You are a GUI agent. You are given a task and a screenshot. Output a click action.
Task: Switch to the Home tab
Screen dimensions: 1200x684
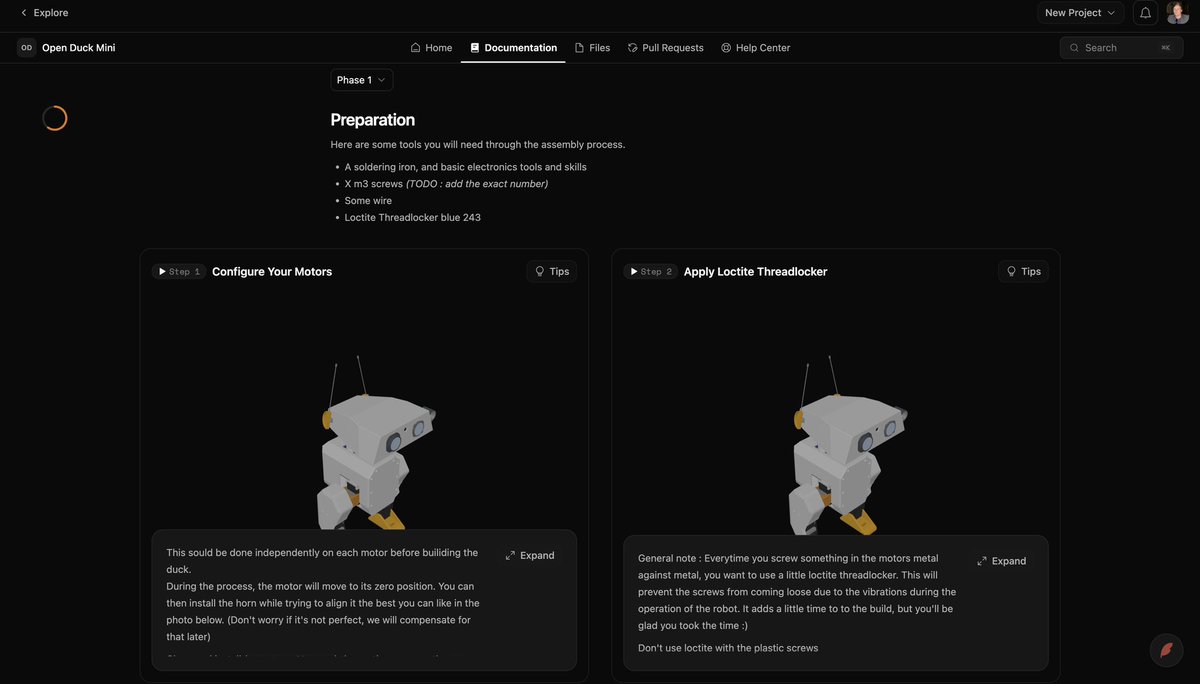[431, 47]
